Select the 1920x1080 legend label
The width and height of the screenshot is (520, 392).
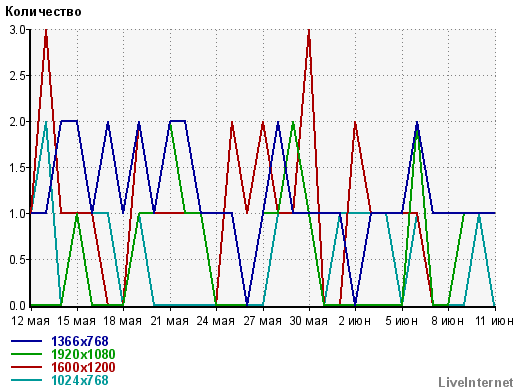click(x=83, y=354)
